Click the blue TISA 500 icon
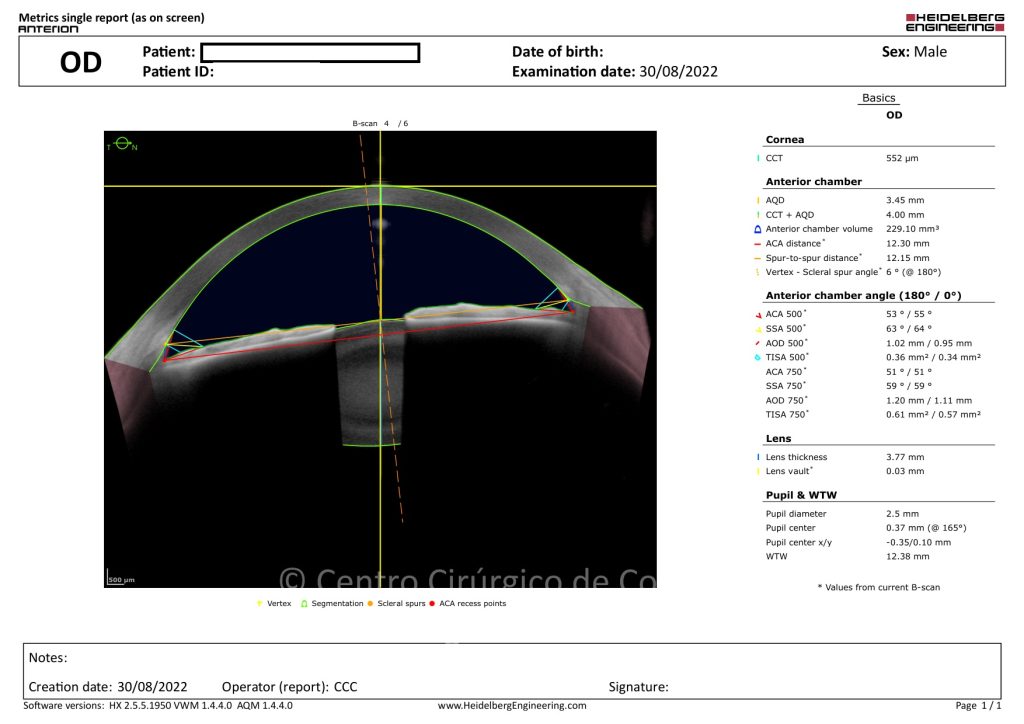Viewport: 1024px width, 724px height. pos(758,357)
